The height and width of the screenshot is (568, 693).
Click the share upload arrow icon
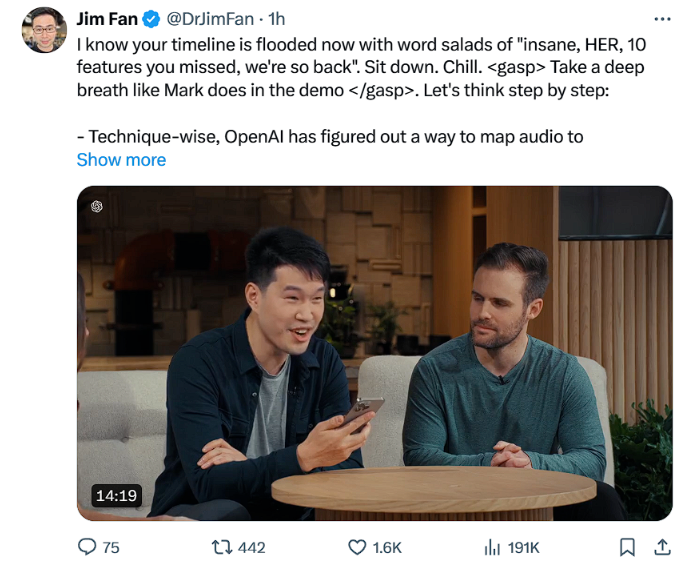click(x=661, y=547)
